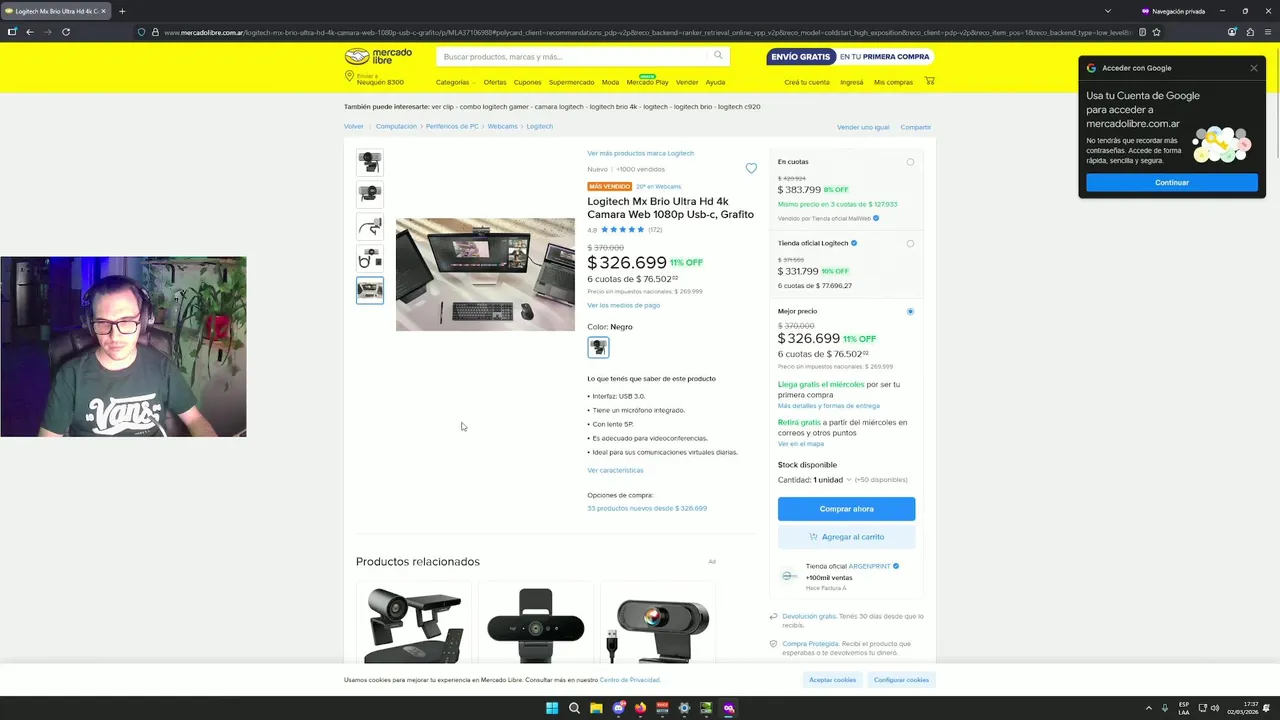Select first product thumbnail image
The height and width of the screenshot is (720, 1280).
(370, 162)
